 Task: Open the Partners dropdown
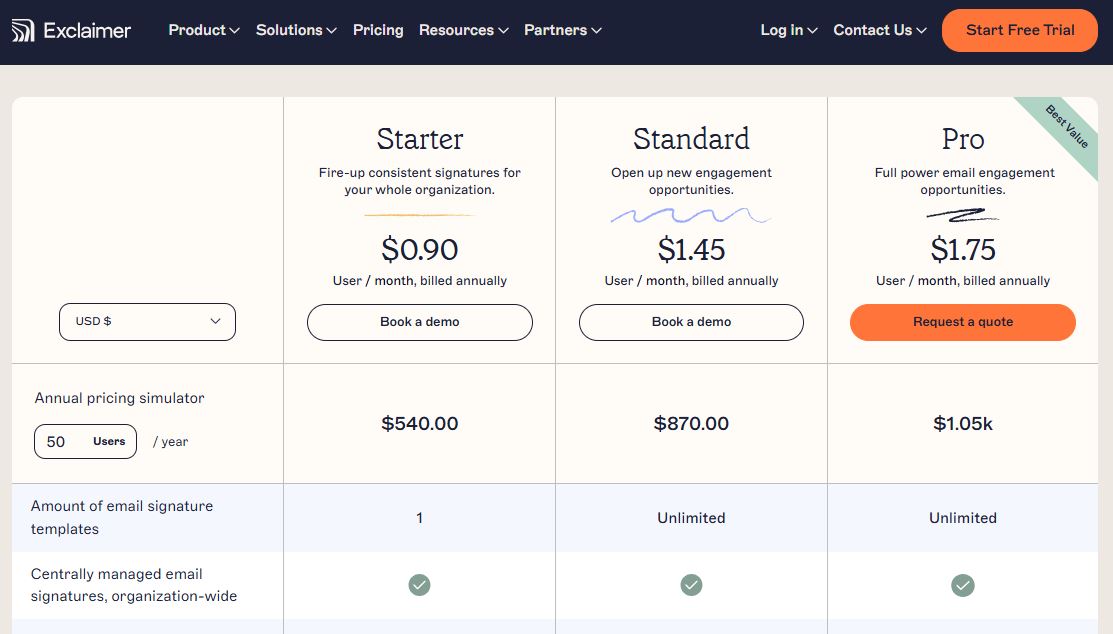(563, 30)
